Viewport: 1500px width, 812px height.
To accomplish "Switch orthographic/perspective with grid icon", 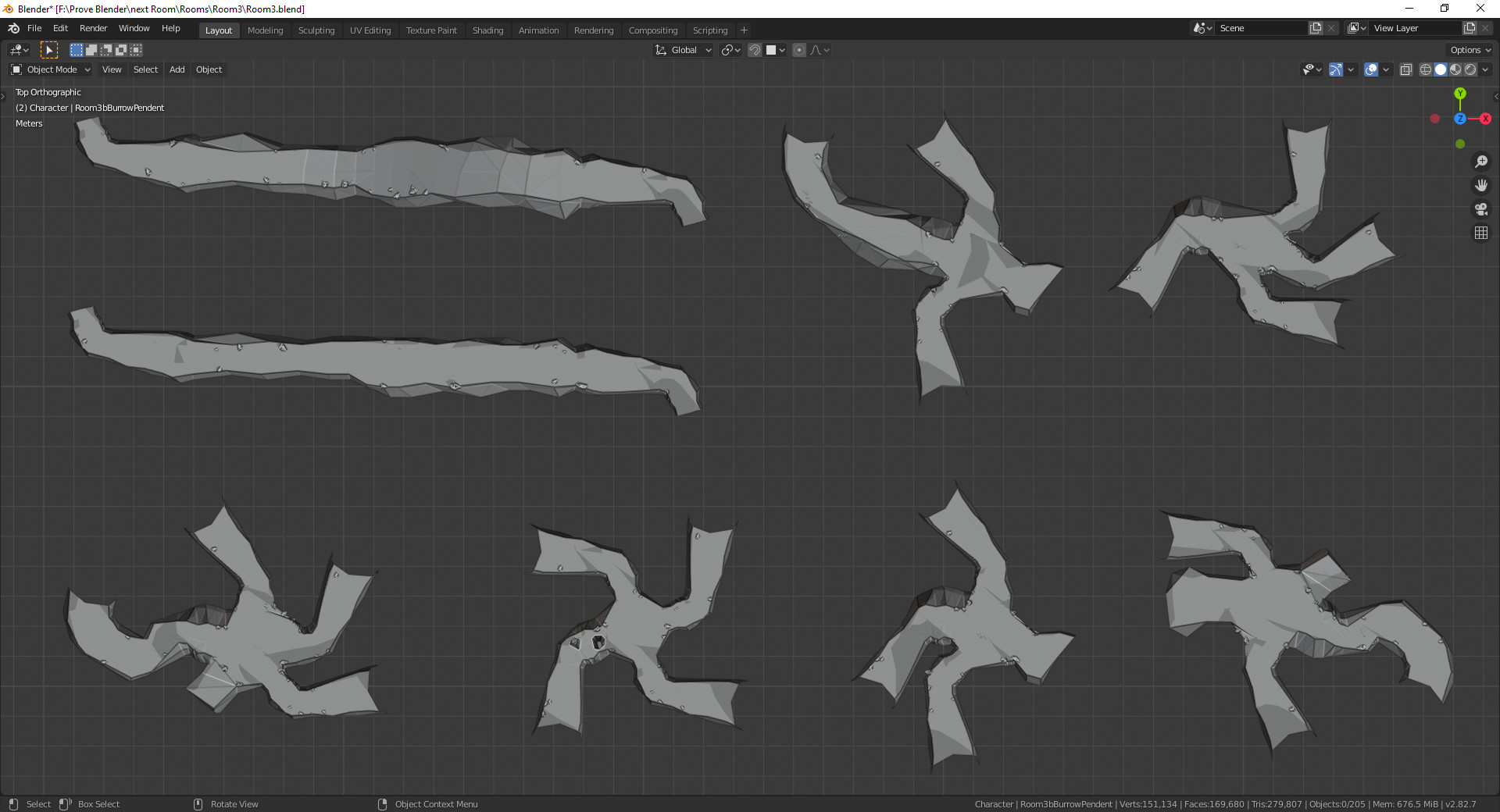I will tap(1480, 233).
